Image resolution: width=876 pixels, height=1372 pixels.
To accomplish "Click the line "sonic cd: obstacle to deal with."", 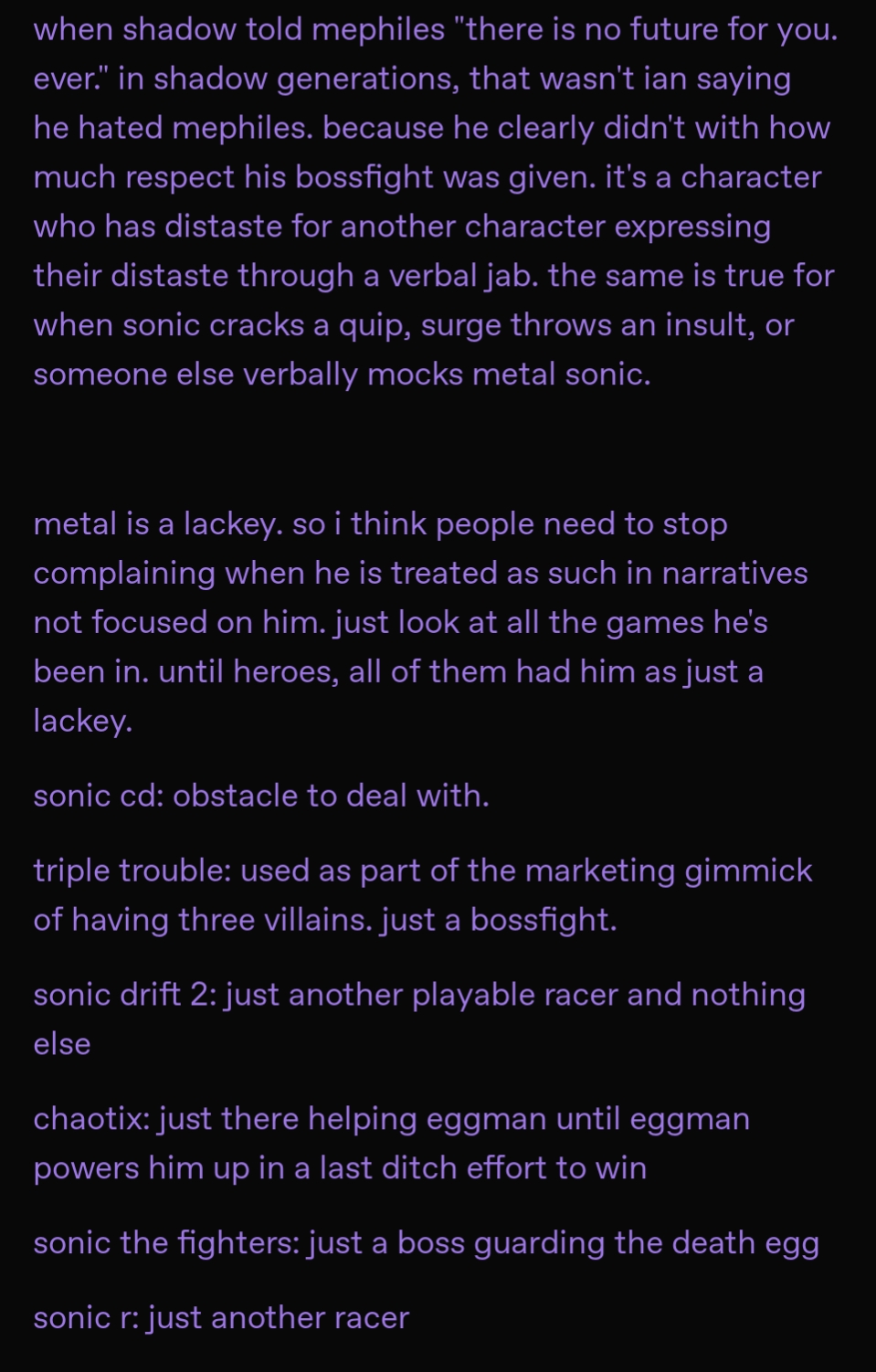I will [261, 797].
